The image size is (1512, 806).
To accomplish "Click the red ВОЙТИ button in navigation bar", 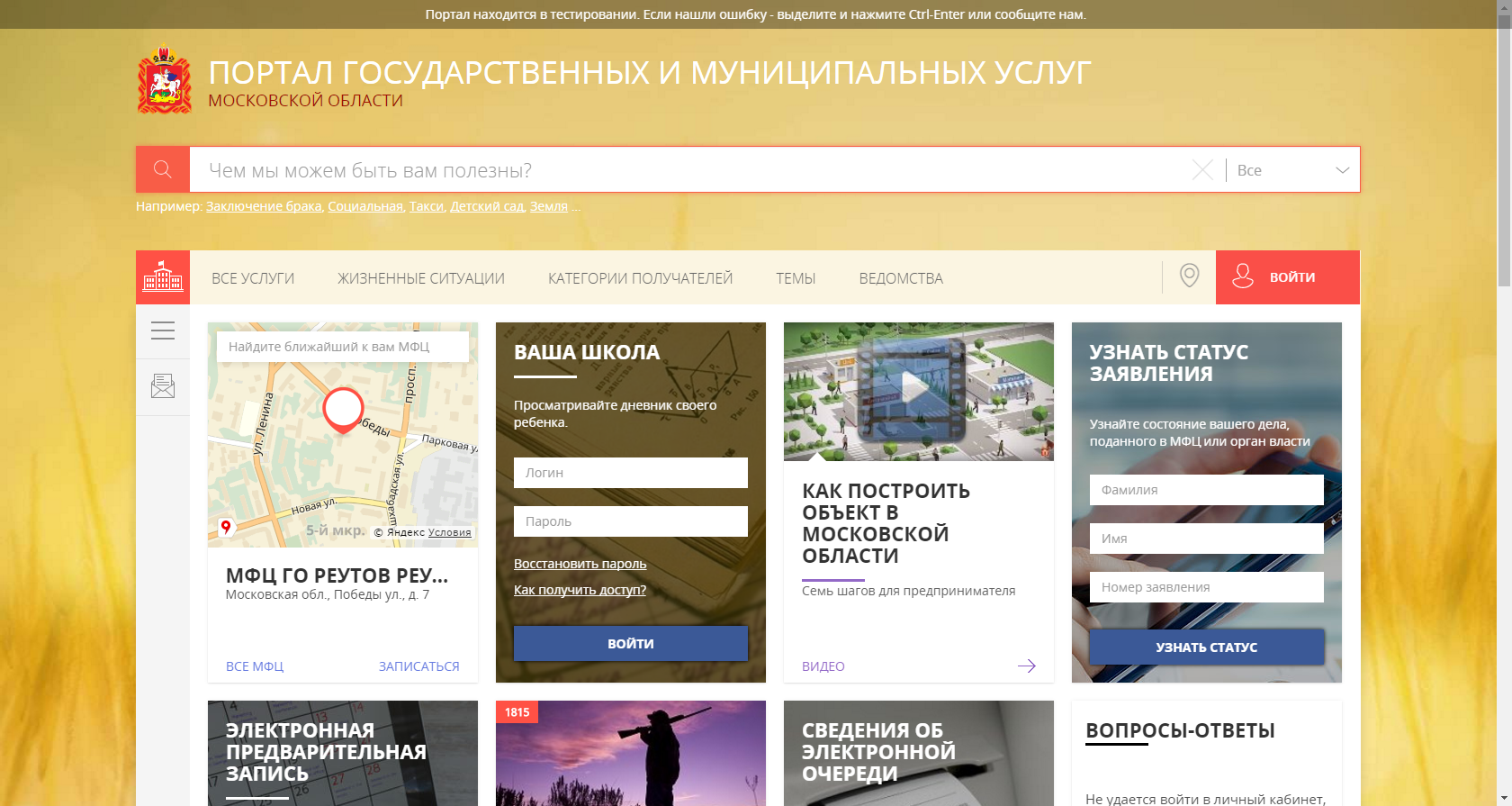I will pyautogui.click(x=1288, y=277).
